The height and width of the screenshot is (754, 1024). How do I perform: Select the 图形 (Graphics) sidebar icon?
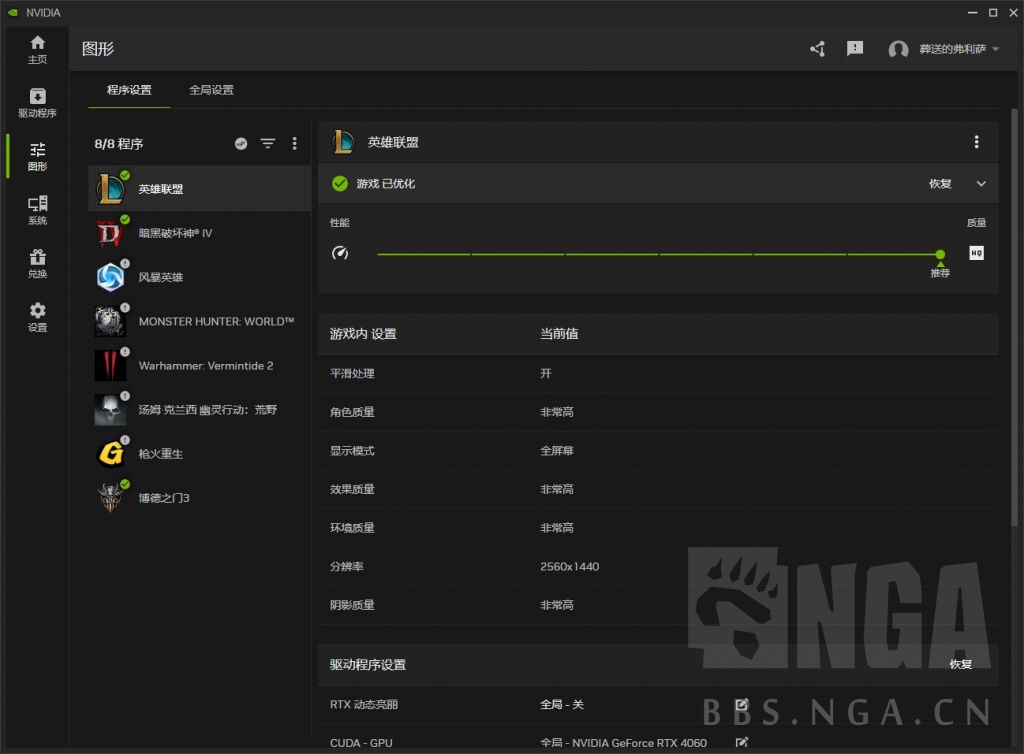click(x=37, y=156)
